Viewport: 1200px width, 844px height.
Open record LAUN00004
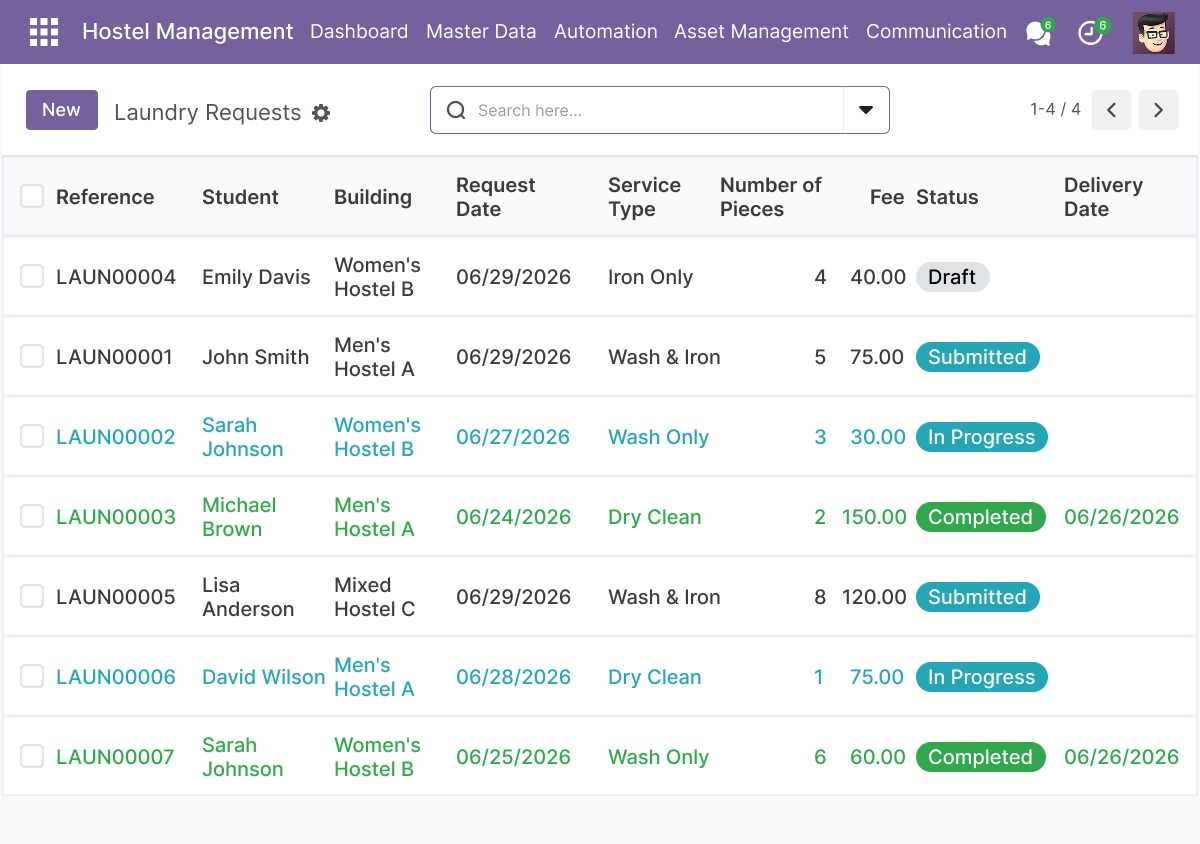(x=116, y=277)
